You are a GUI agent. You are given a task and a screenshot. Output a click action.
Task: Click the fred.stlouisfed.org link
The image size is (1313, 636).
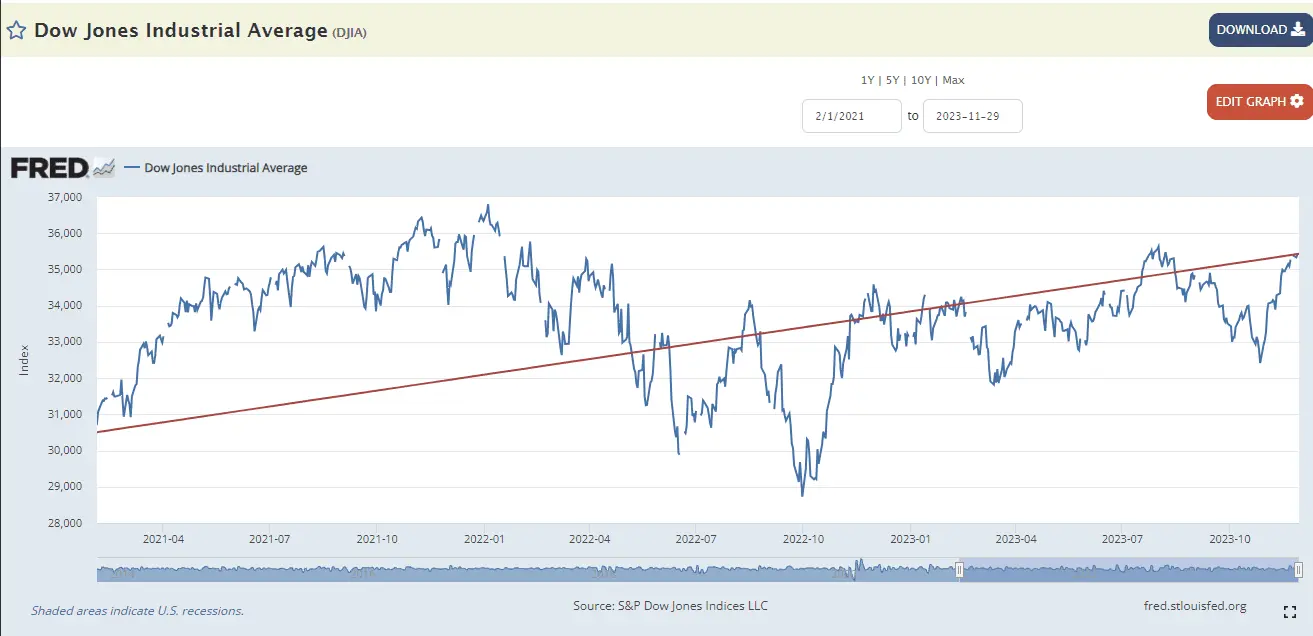click(x=1194, y=606)
